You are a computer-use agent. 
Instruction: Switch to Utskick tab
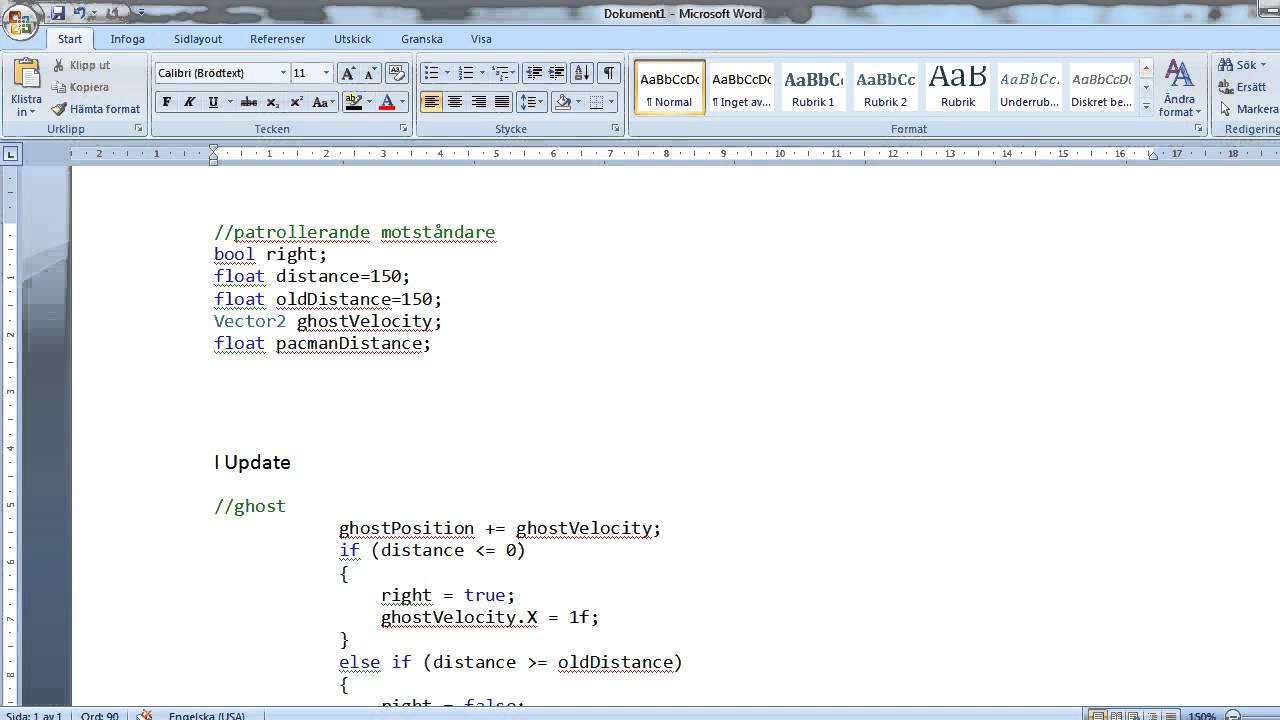(x=352, y=39)
